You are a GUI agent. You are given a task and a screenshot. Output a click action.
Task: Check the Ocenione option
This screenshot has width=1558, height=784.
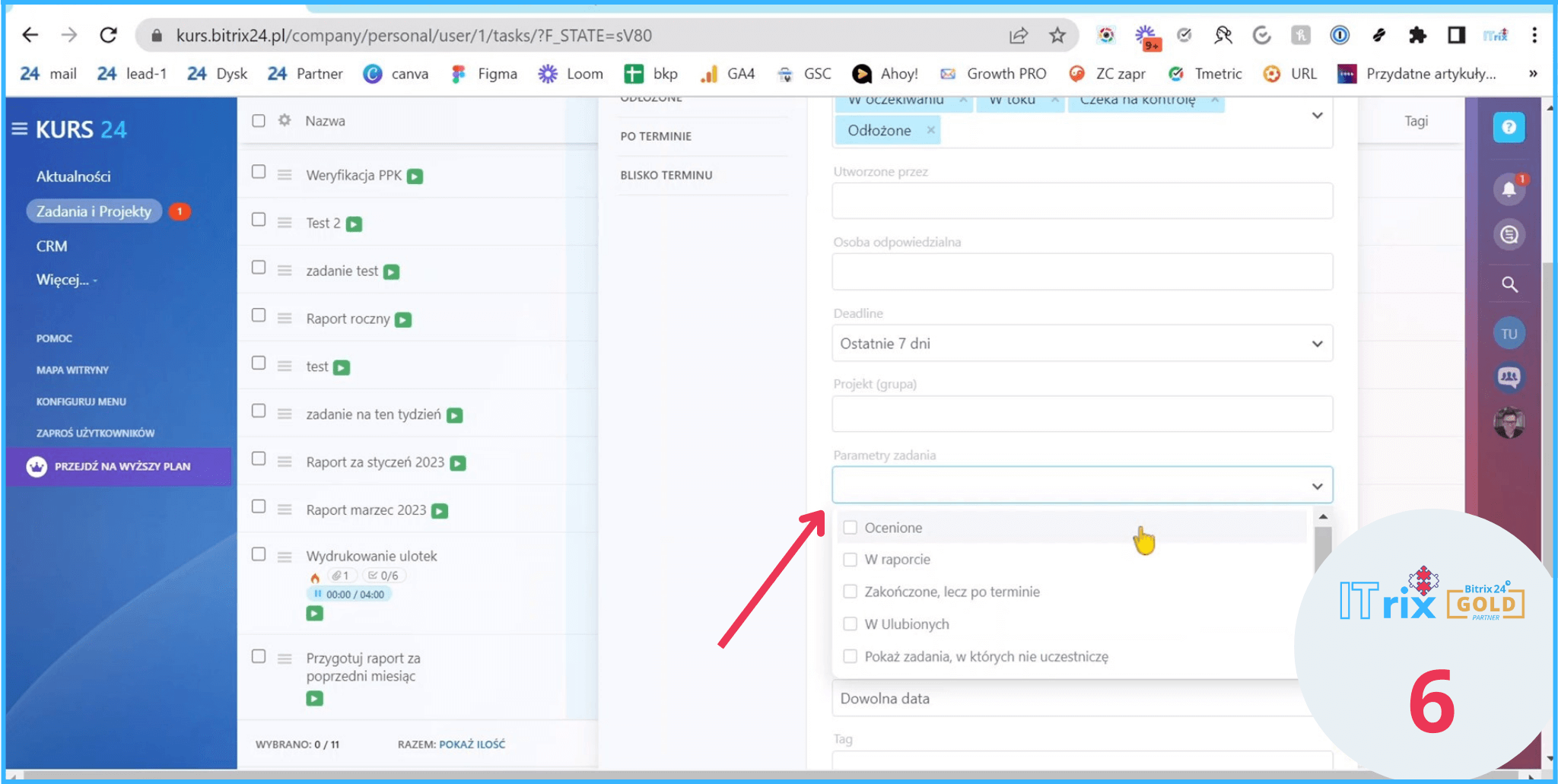[x=851, y=528]
